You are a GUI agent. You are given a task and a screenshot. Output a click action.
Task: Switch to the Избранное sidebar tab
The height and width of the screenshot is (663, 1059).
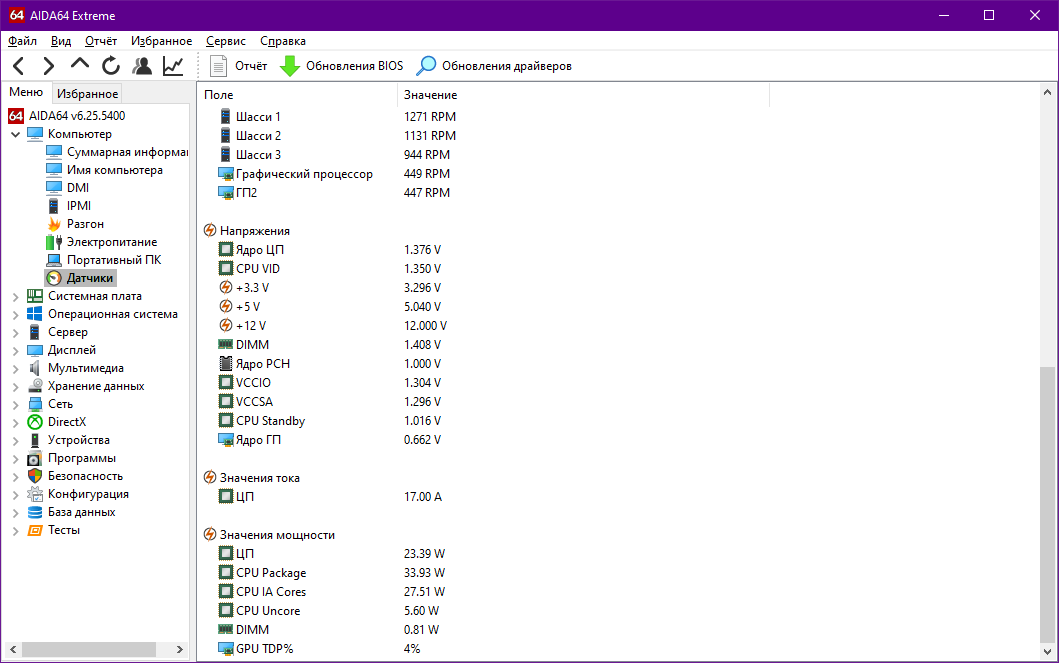(87, 93)
